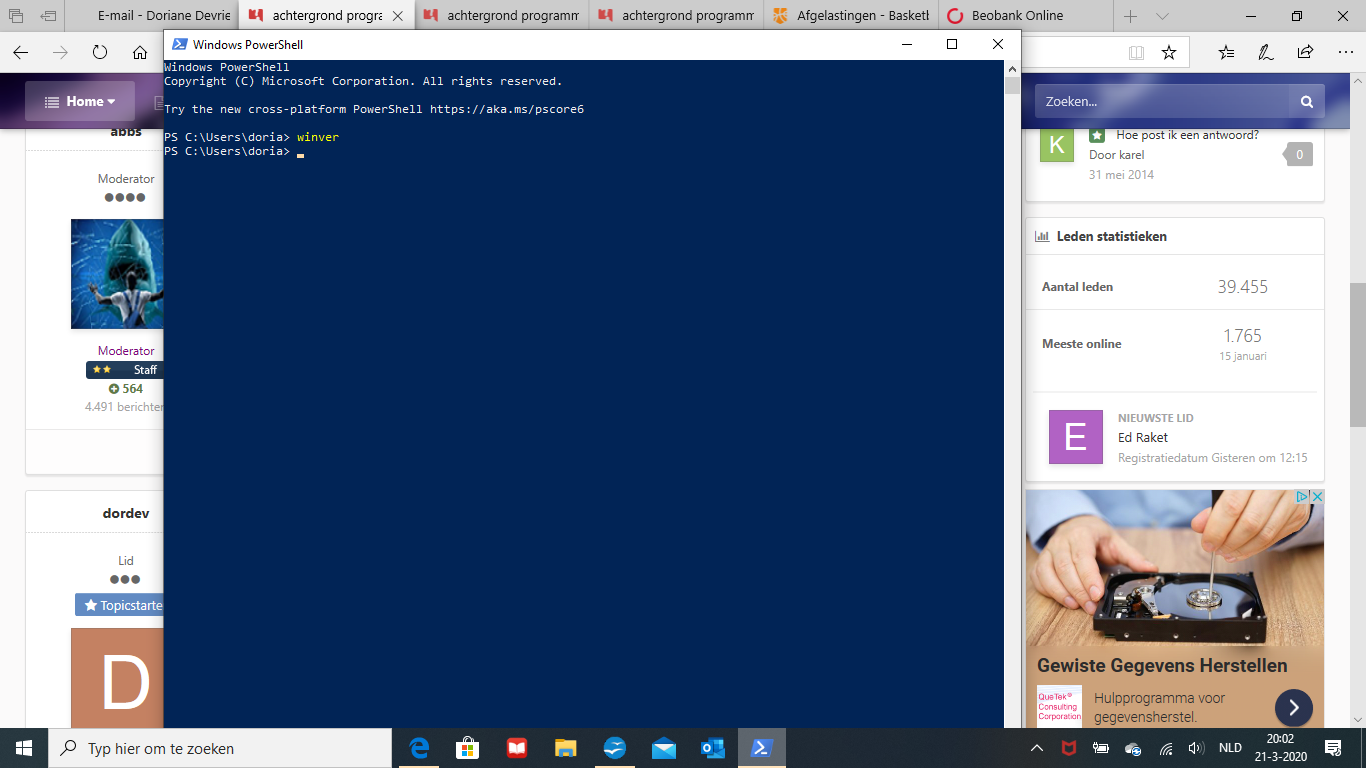
Task: Open the Microsoft Store taskbar icon
Action: click(468, 748)
